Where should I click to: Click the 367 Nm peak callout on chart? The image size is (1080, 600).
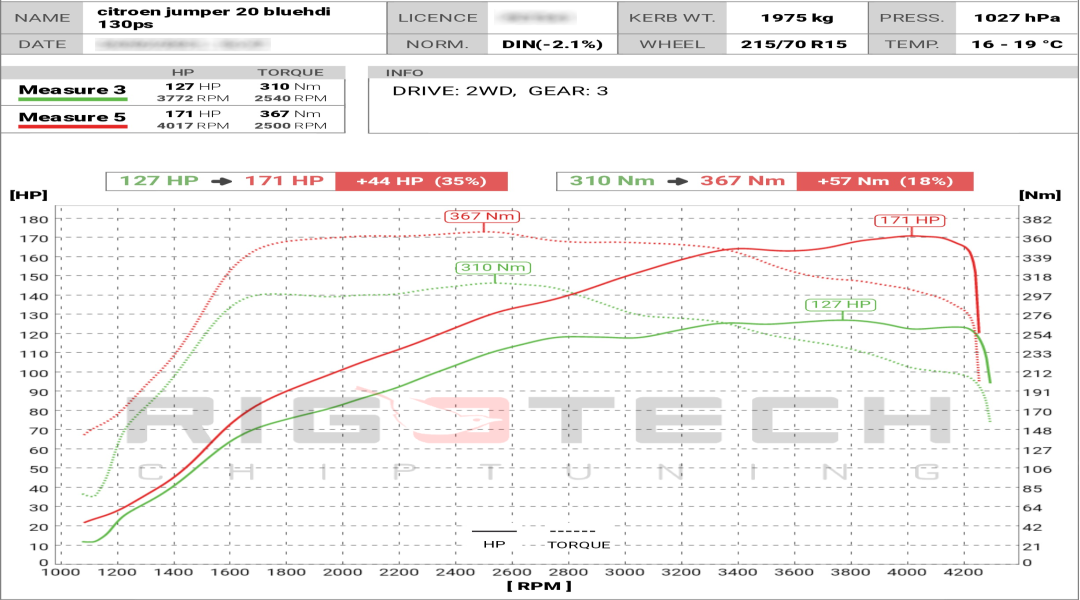[482, 216]
